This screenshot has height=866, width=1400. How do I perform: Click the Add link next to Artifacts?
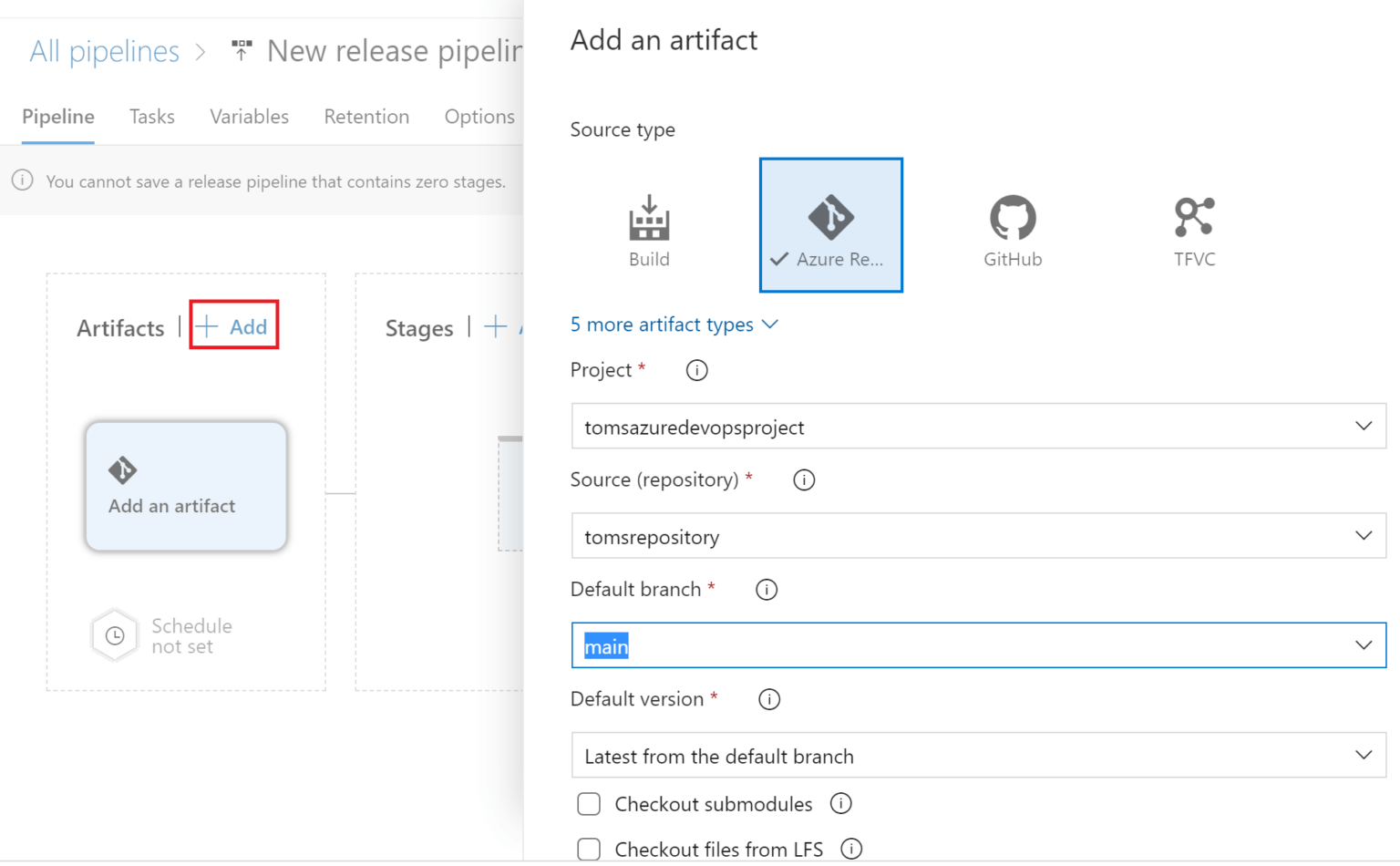(234, 325)
